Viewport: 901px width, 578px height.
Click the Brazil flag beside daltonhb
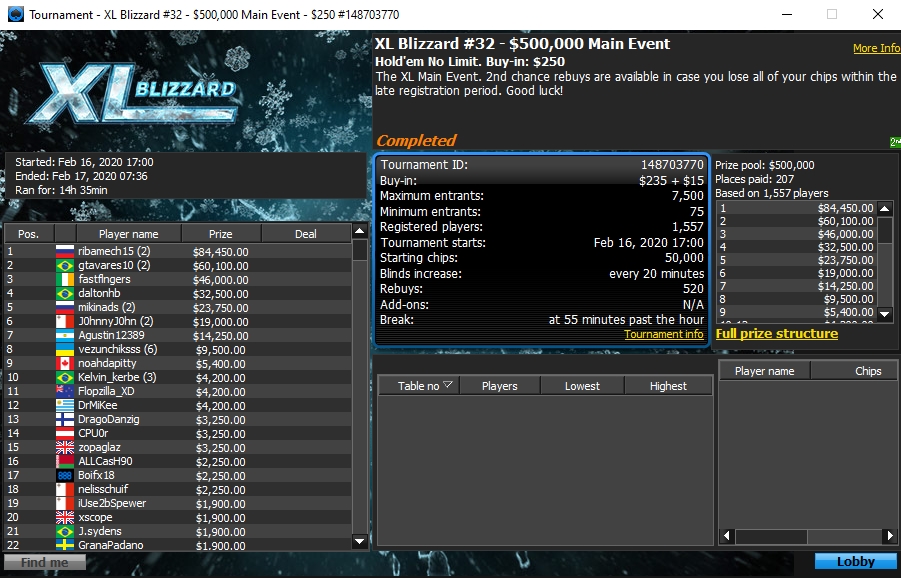pyautogui.click(x=65, y=294)
